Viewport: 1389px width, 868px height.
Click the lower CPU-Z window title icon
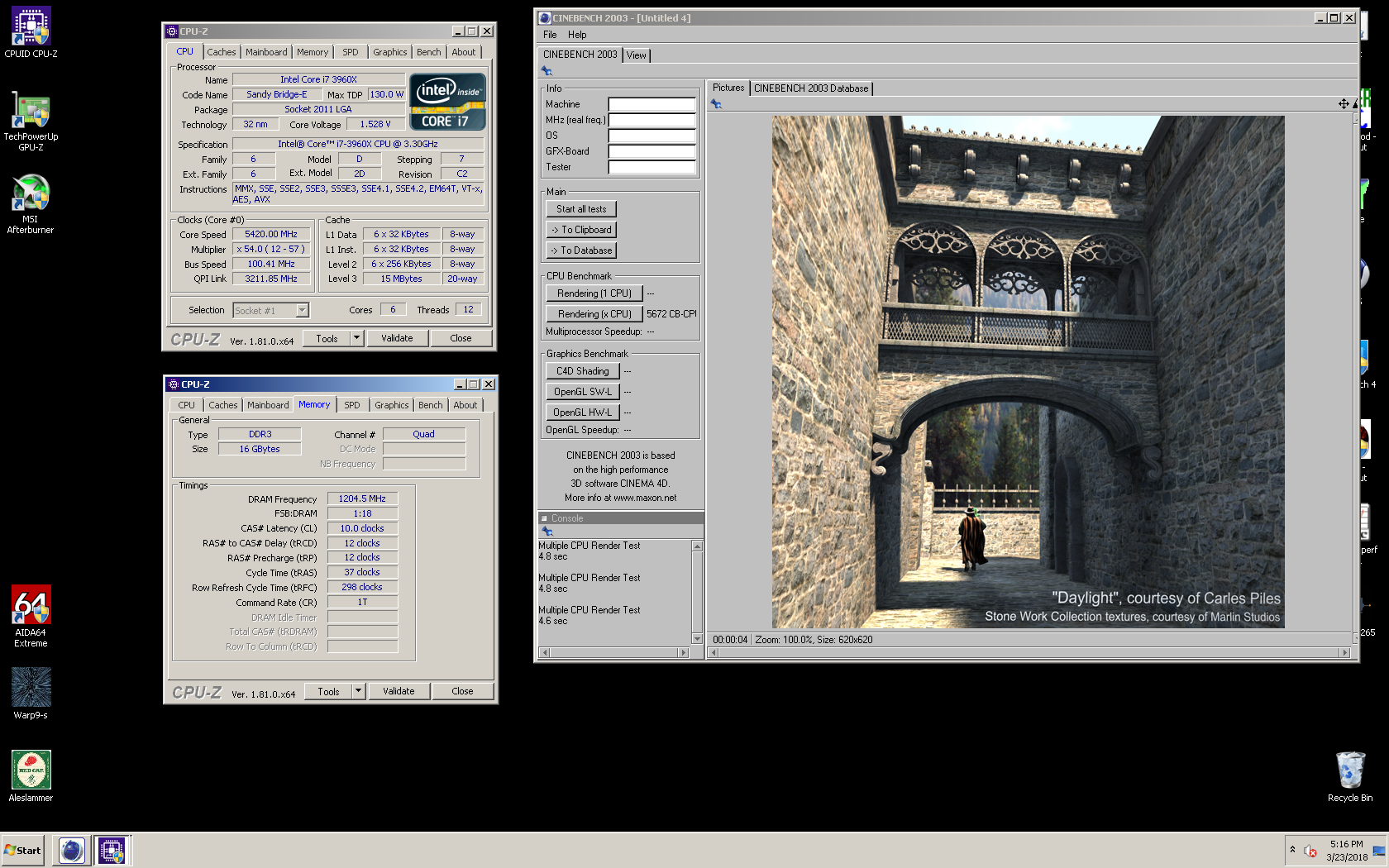click(x=174, y=384)
